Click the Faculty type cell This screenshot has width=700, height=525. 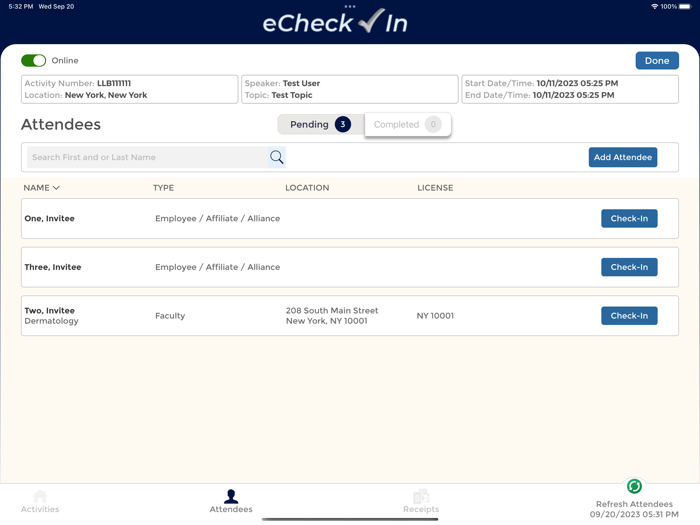(170, 316)
